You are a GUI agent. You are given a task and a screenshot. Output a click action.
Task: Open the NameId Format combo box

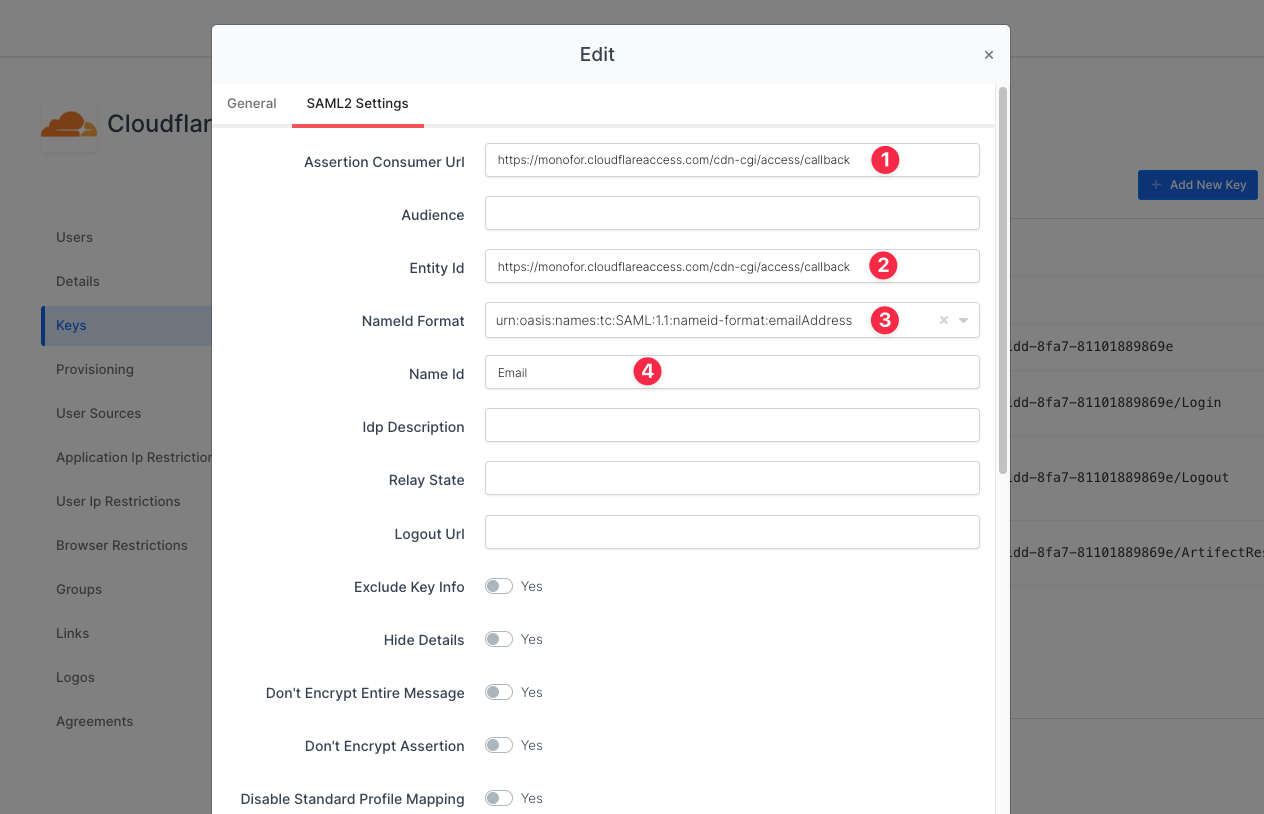pyautogui.click(x=700, y=321)
